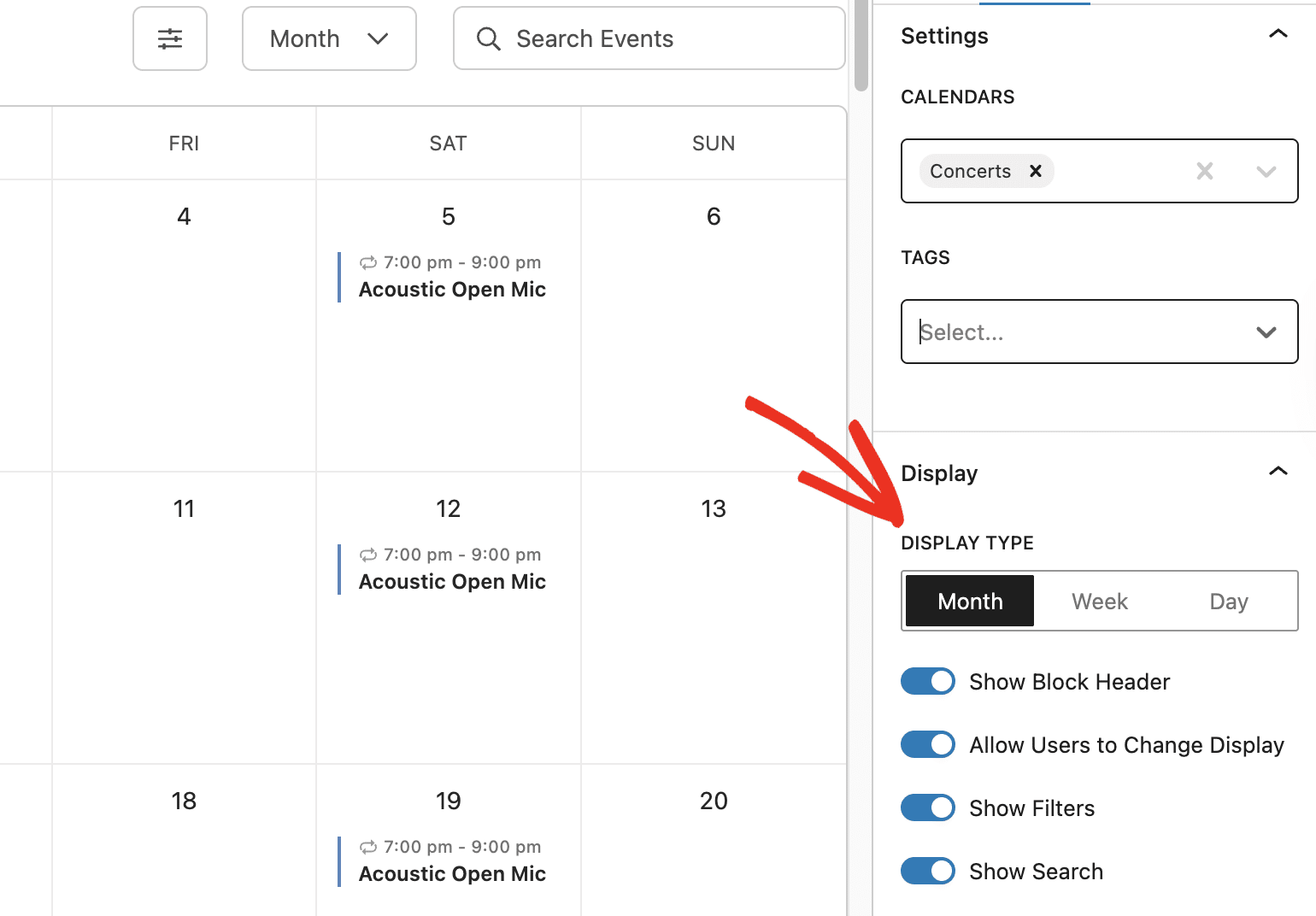
Task: Click recurring icon on the 19th event
Action: tap(368, 847)
